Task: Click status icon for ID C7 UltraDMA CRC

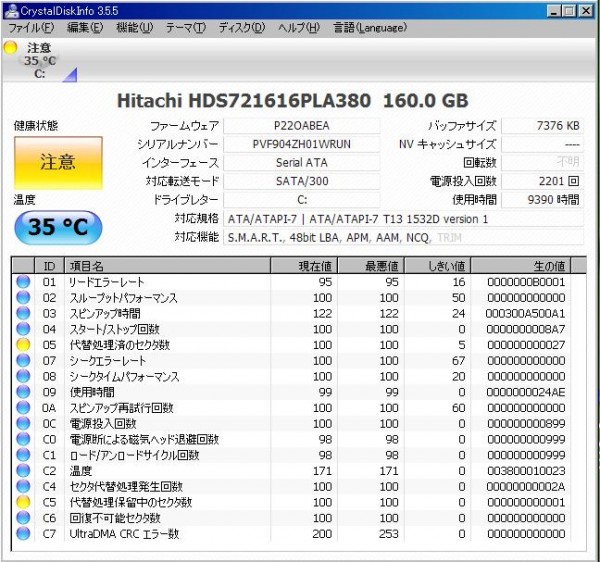Action: point(23,533)
